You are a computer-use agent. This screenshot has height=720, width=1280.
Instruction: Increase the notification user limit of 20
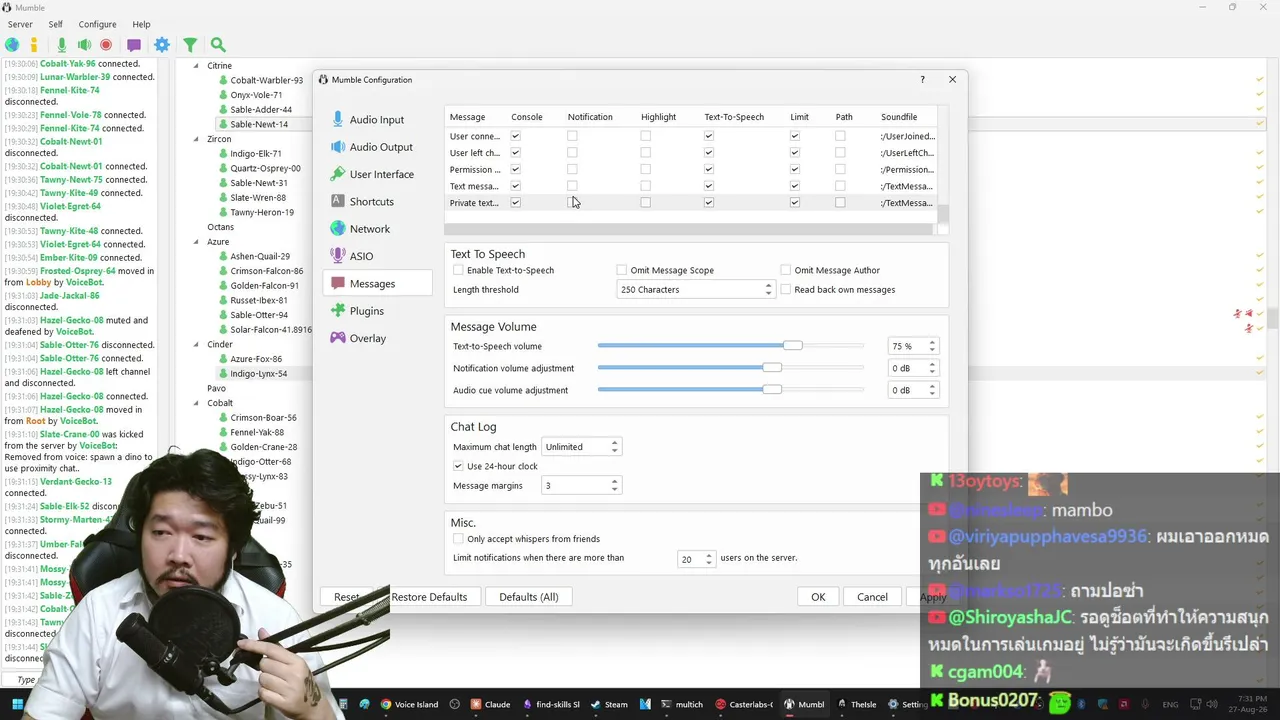pos(709,555)
